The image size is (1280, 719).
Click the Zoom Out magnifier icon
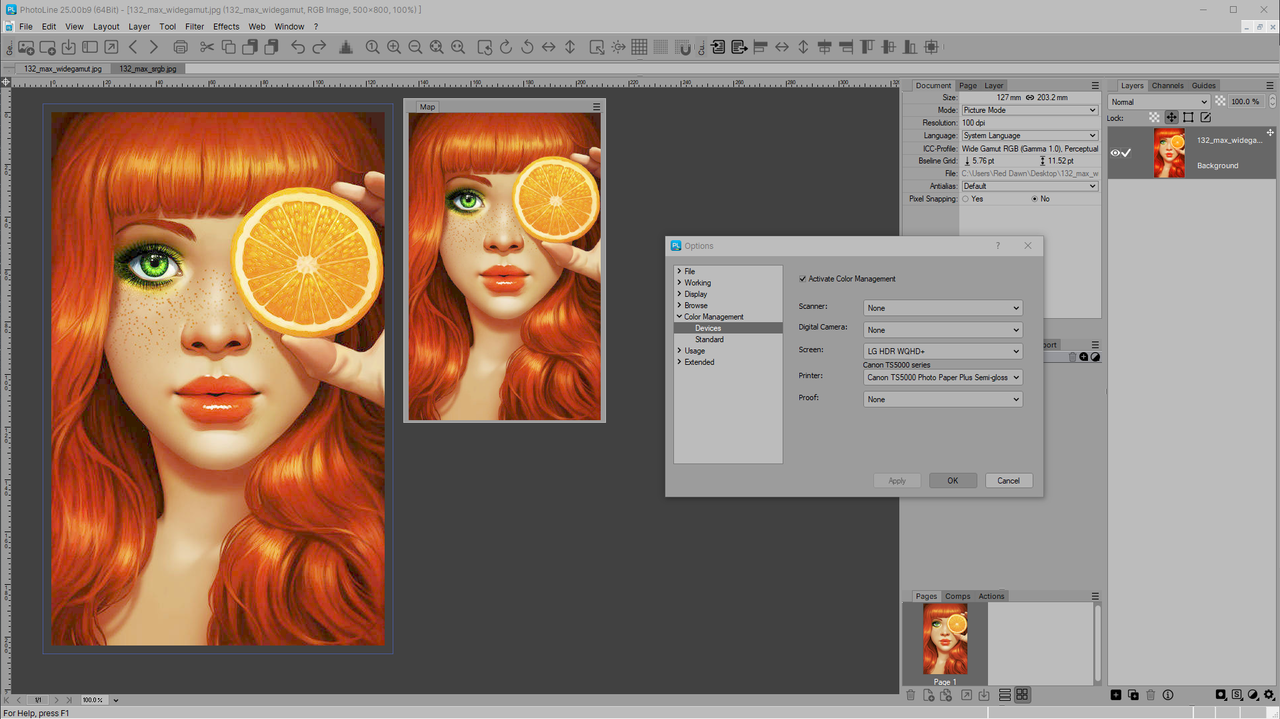coord(415,47)
